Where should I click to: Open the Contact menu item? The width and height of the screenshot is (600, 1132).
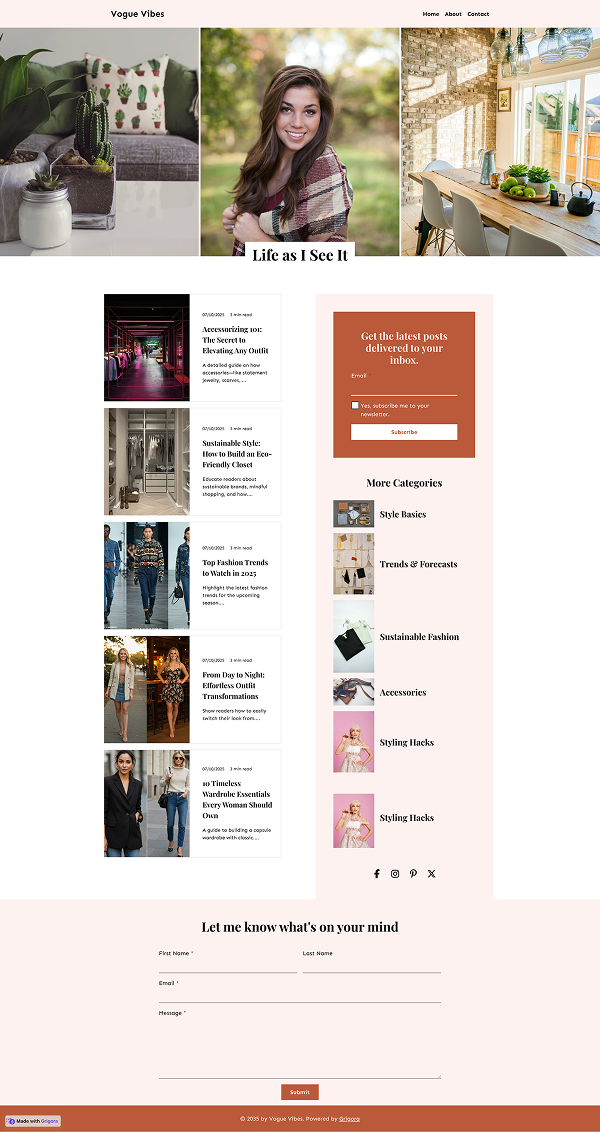(478, 14)
